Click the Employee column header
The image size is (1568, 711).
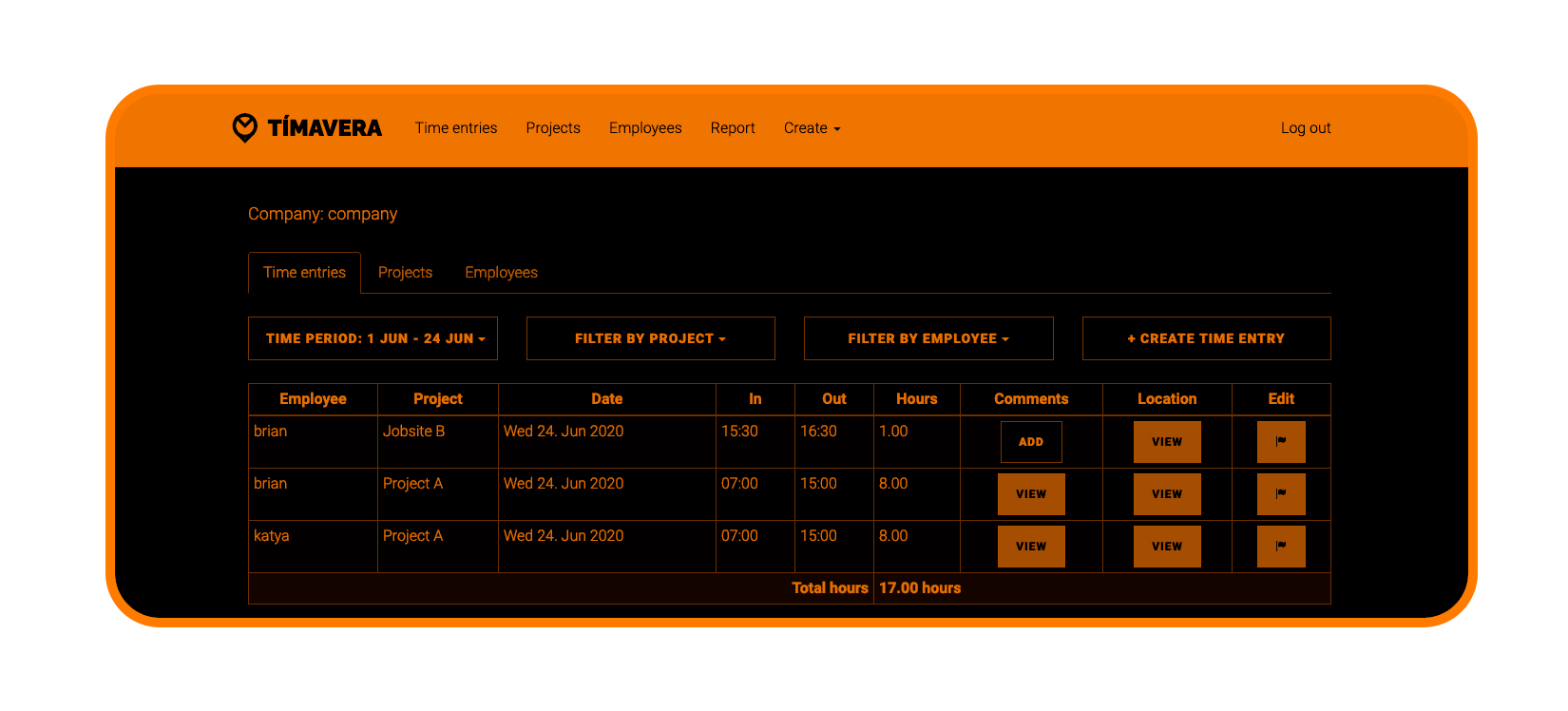tap(313, 399)
